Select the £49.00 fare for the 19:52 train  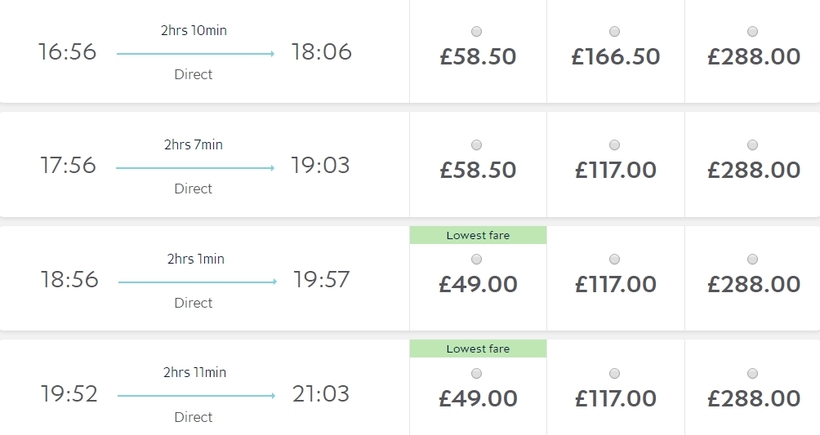(x=476, y=373)
